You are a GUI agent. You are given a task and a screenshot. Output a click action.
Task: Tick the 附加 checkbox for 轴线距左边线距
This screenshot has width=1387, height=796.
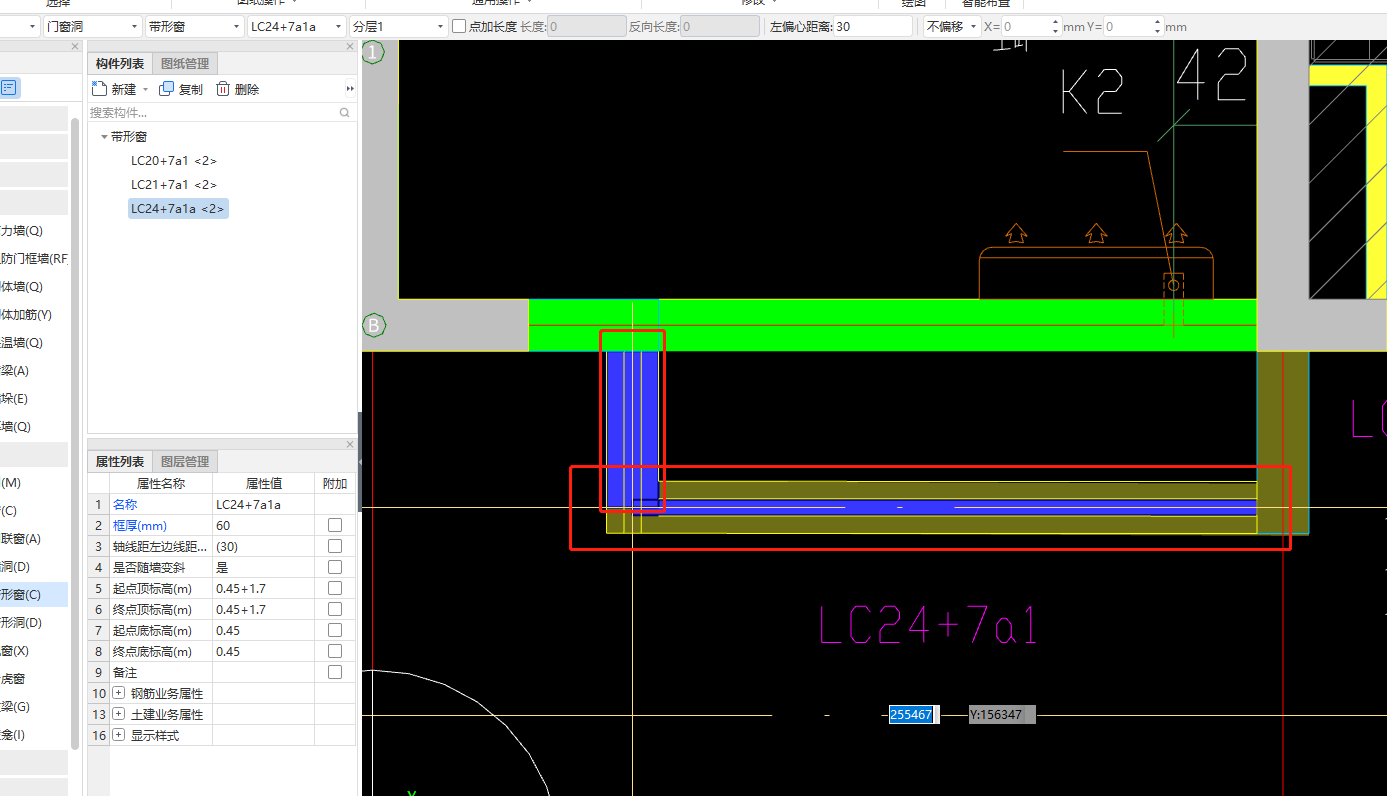[x=335, y=546]
